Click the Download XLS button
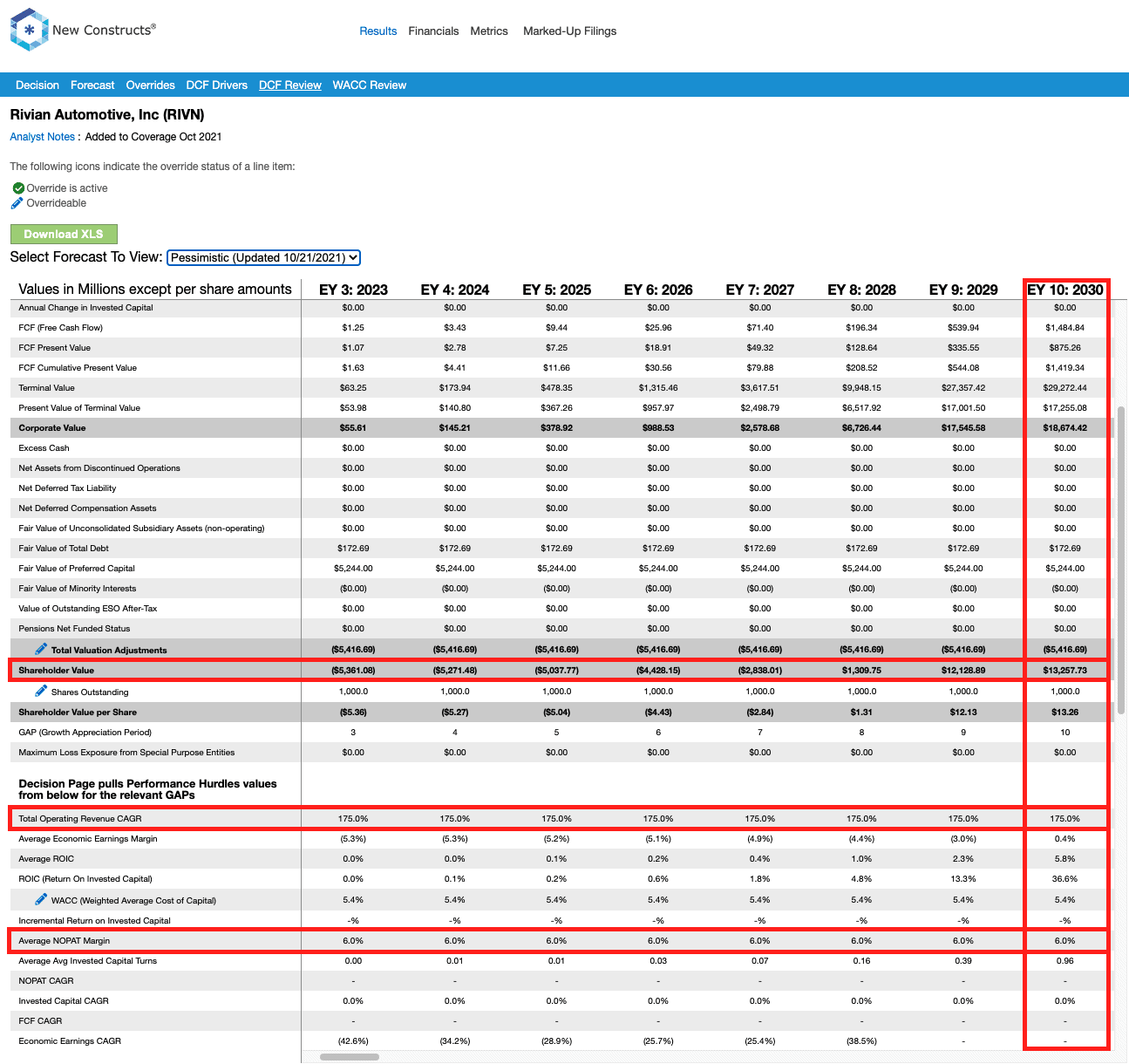The height and width of the screenshot is (1064, 1129). (64, 234)
